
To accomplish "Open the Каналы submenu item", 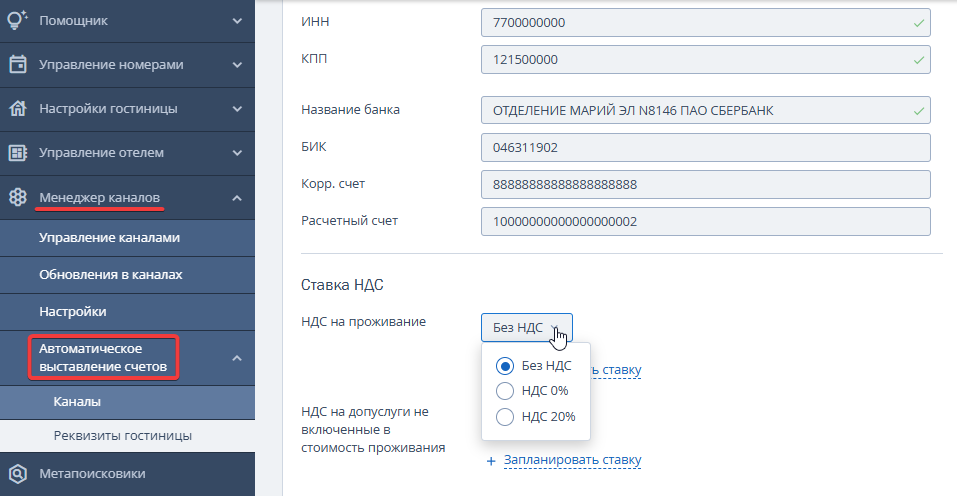I will point(127,402).
